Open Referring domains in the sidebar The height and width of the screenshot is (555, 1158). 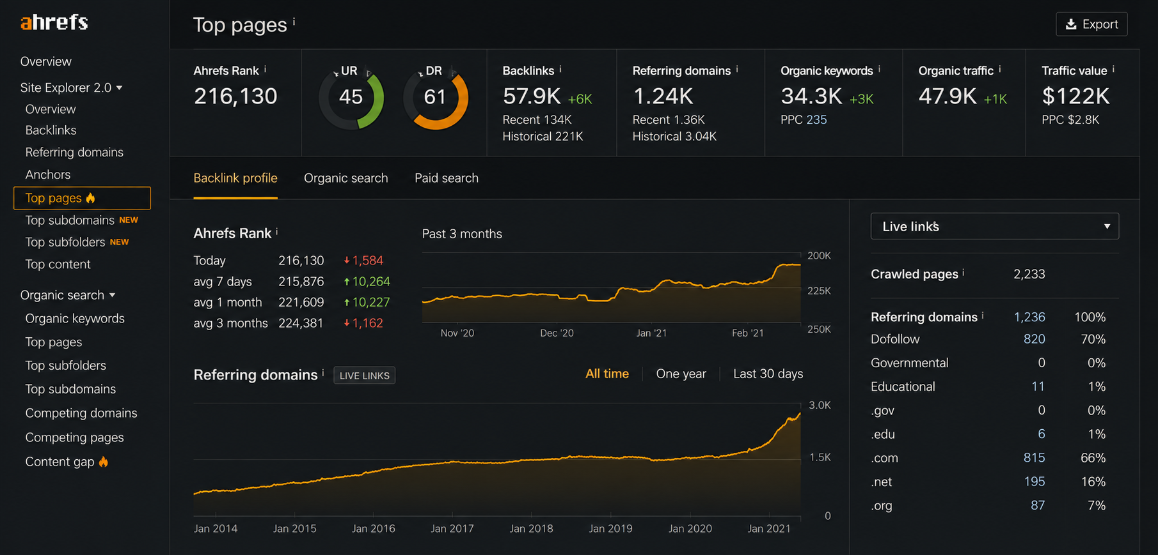[x=74, y=152]
